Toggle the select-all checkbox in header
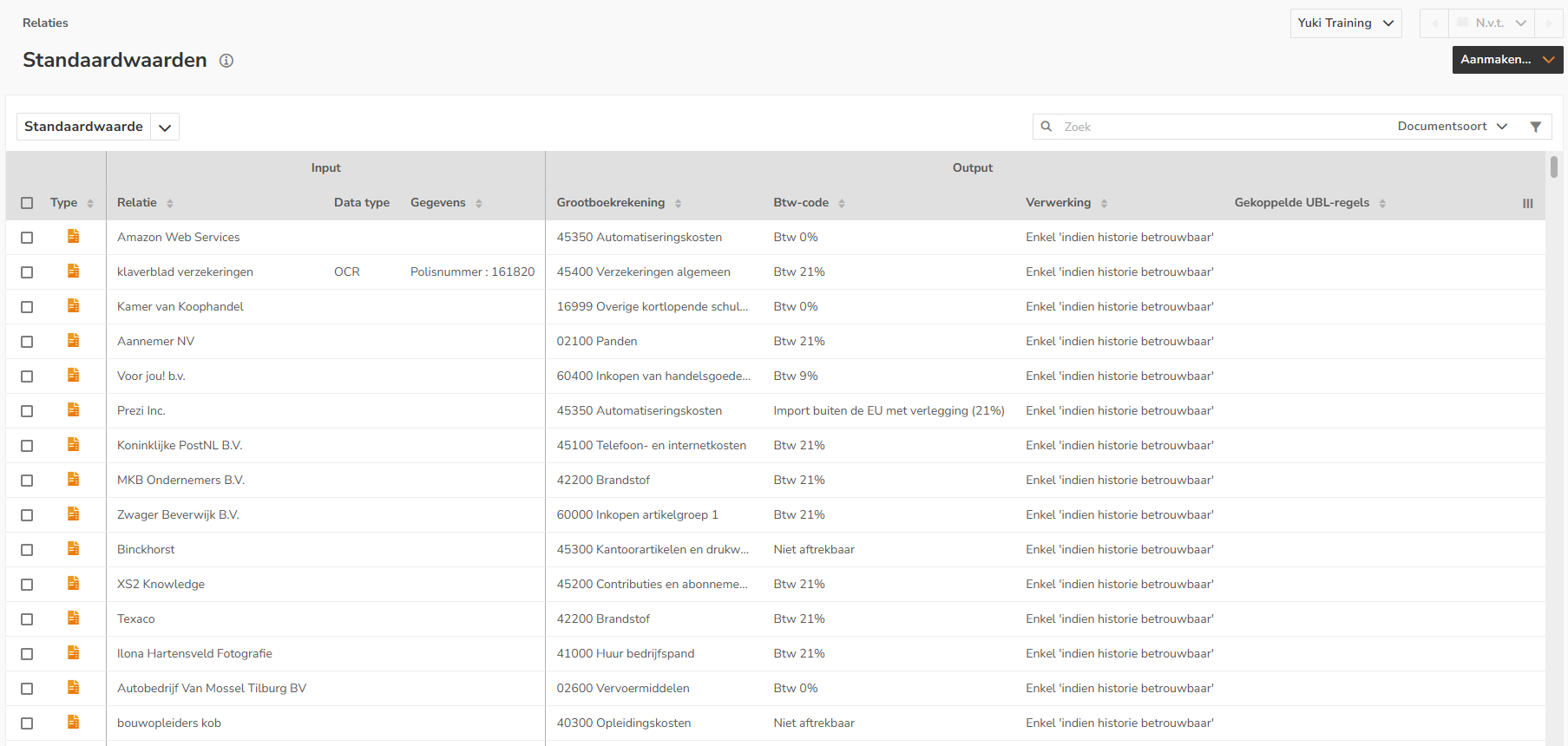The image size is (1568, 746). coord(27,203)
